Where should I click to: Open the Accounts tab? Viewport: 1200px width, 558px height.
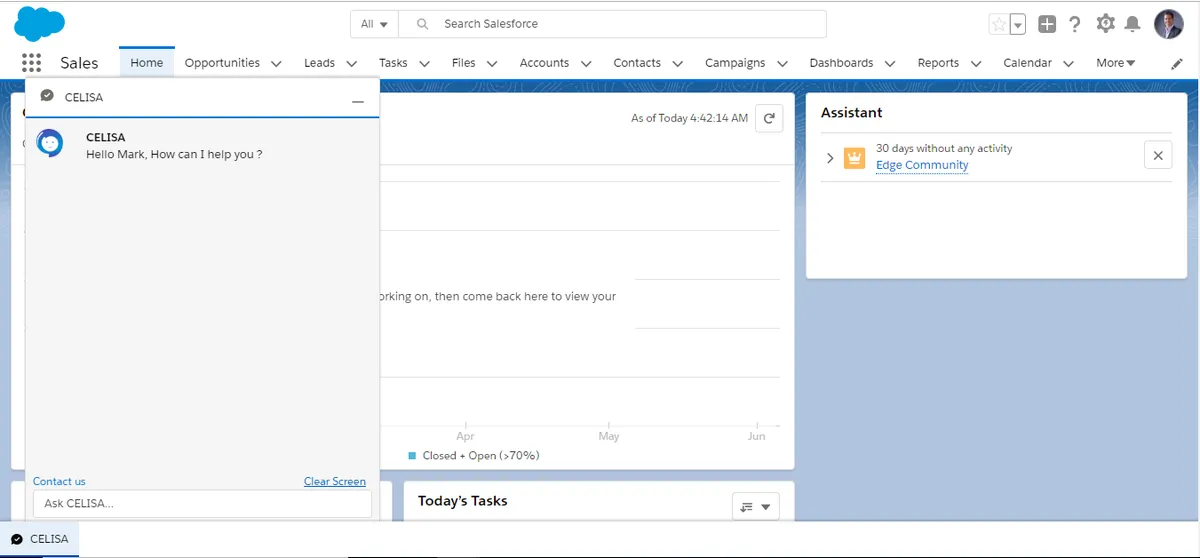point(544,62)
